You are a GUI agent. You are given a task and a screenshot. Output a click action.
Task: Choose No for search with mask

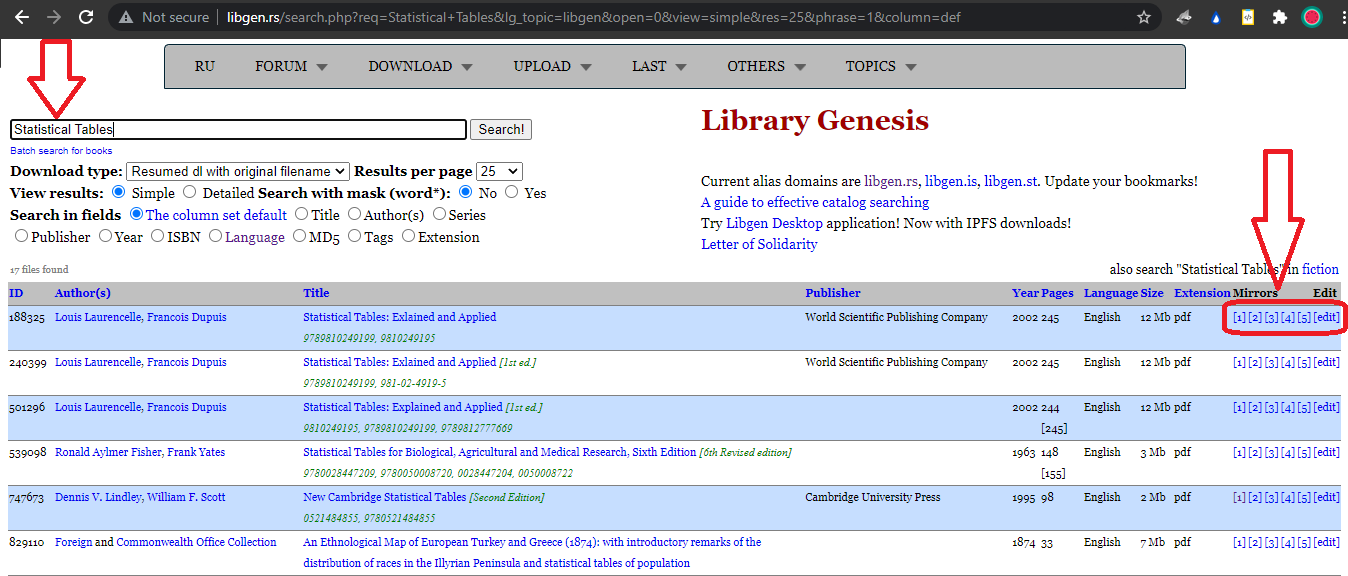466,193
